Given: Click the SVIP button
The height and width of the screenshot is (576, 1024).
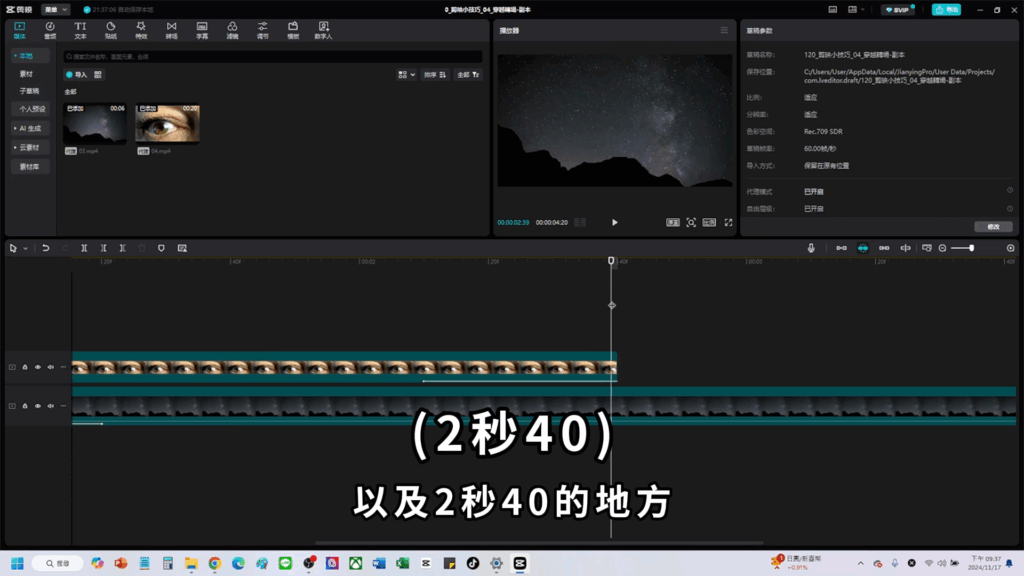Looking at the screenshot, I should (x=897, y=10).
